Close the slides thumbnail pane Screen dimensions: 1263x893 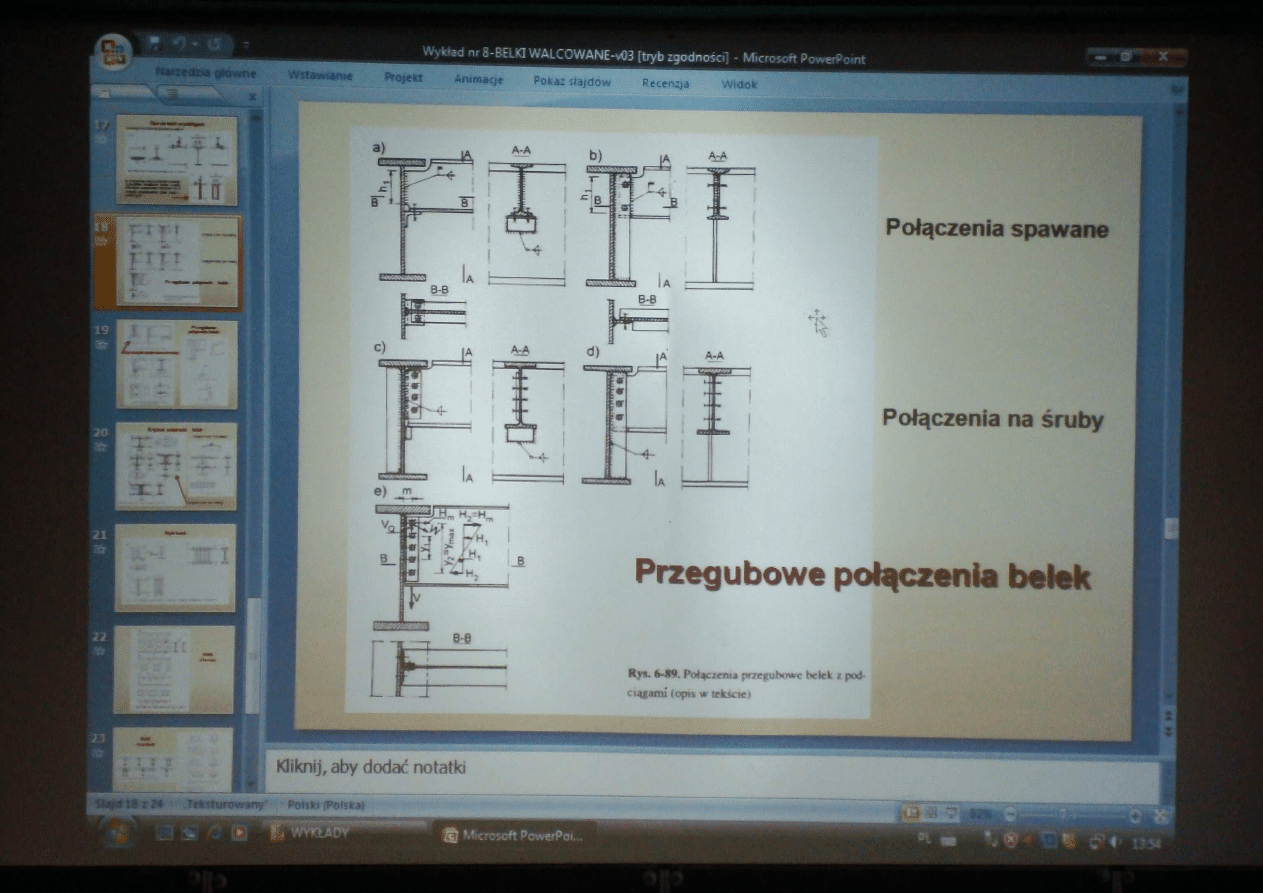[252, 96]
